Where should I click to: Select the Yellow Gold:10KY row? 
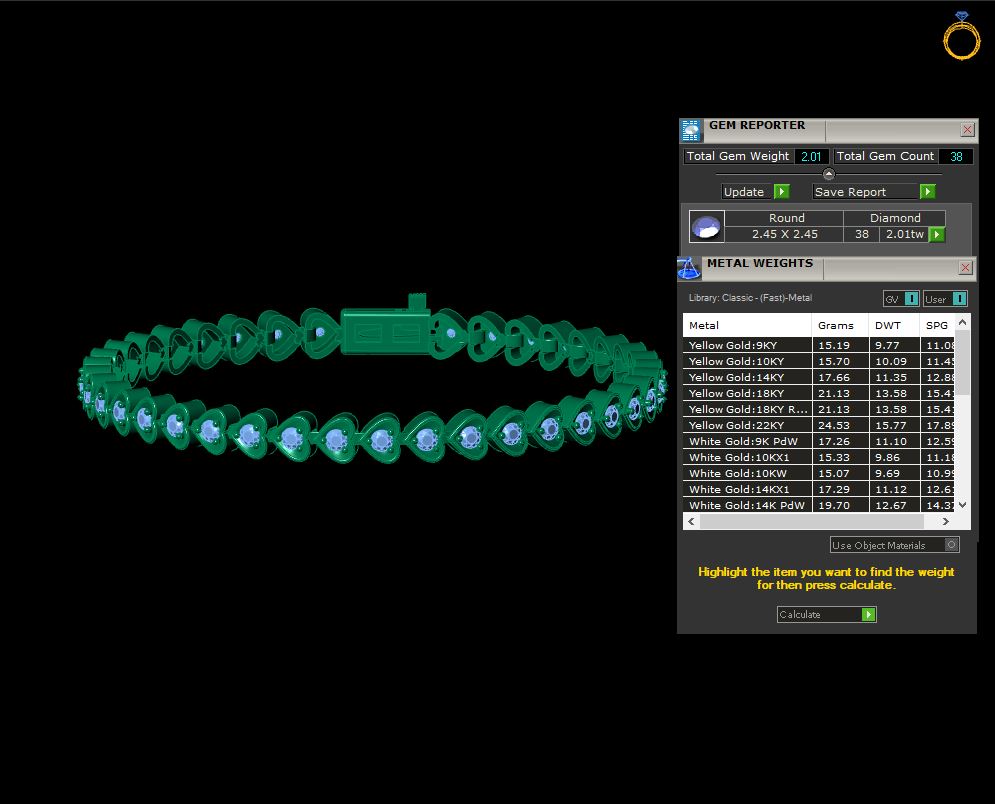click(x=819, y=361)
